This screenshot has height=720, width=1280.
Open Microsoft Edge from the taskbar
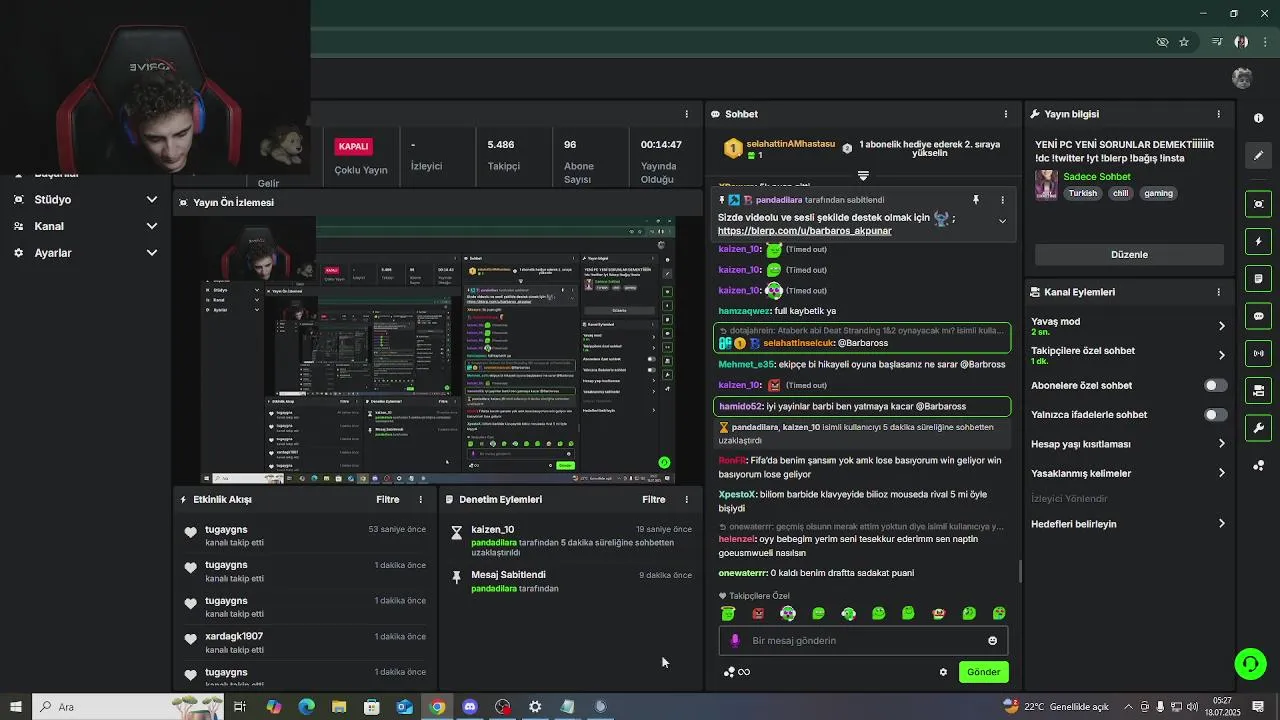[306, 707]
